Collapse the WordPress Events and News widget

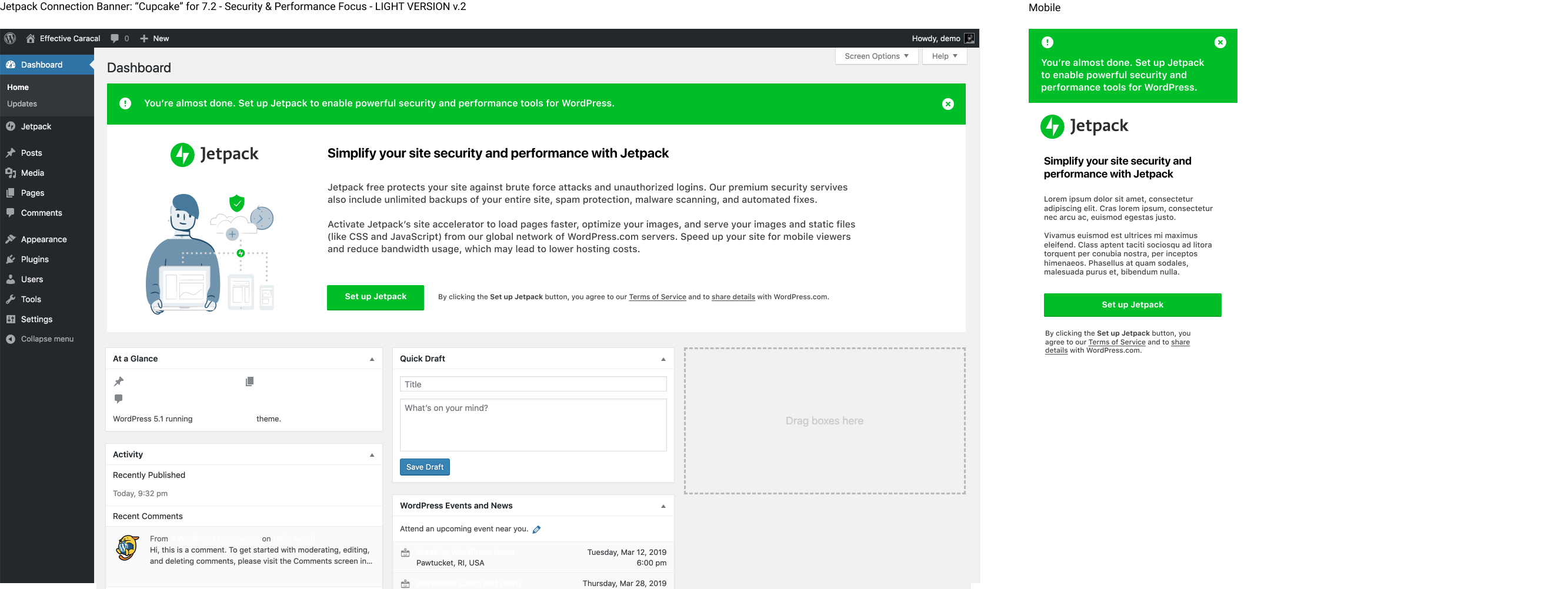(663, 506)
